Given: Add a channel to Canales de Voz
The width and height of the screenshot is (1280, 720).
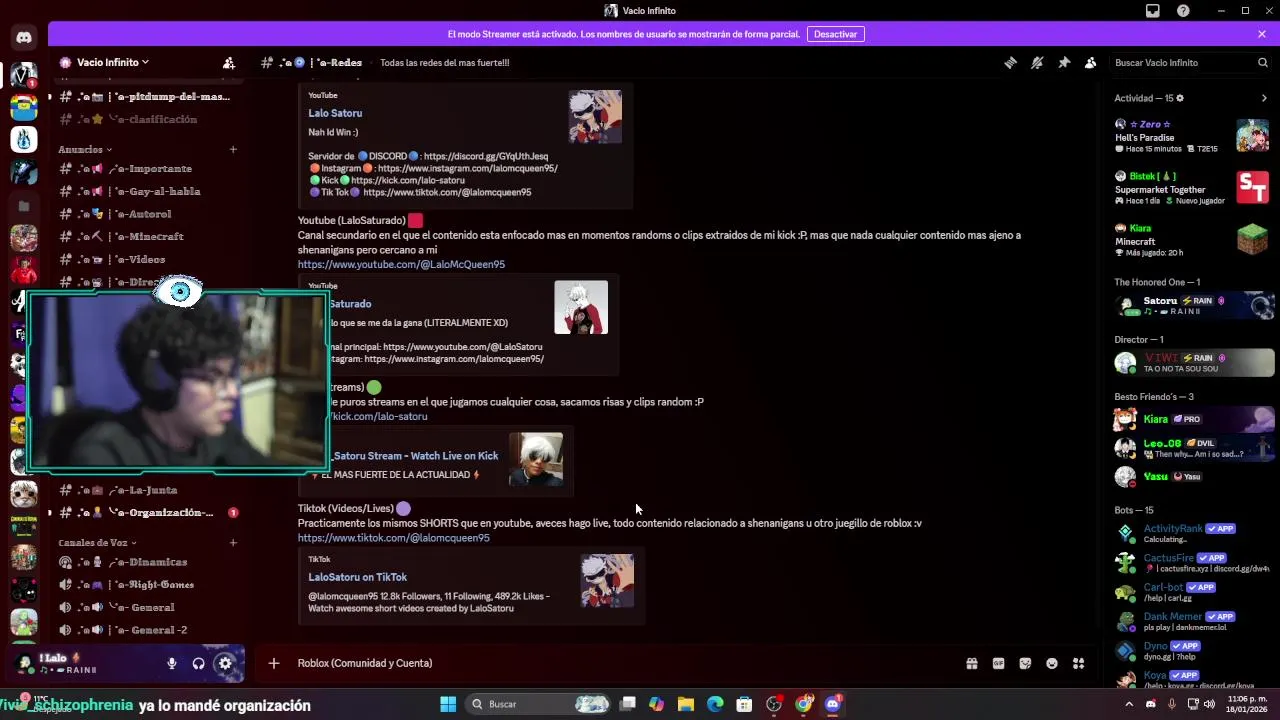Looking at the screenshot, I should (x=233, y=542).
